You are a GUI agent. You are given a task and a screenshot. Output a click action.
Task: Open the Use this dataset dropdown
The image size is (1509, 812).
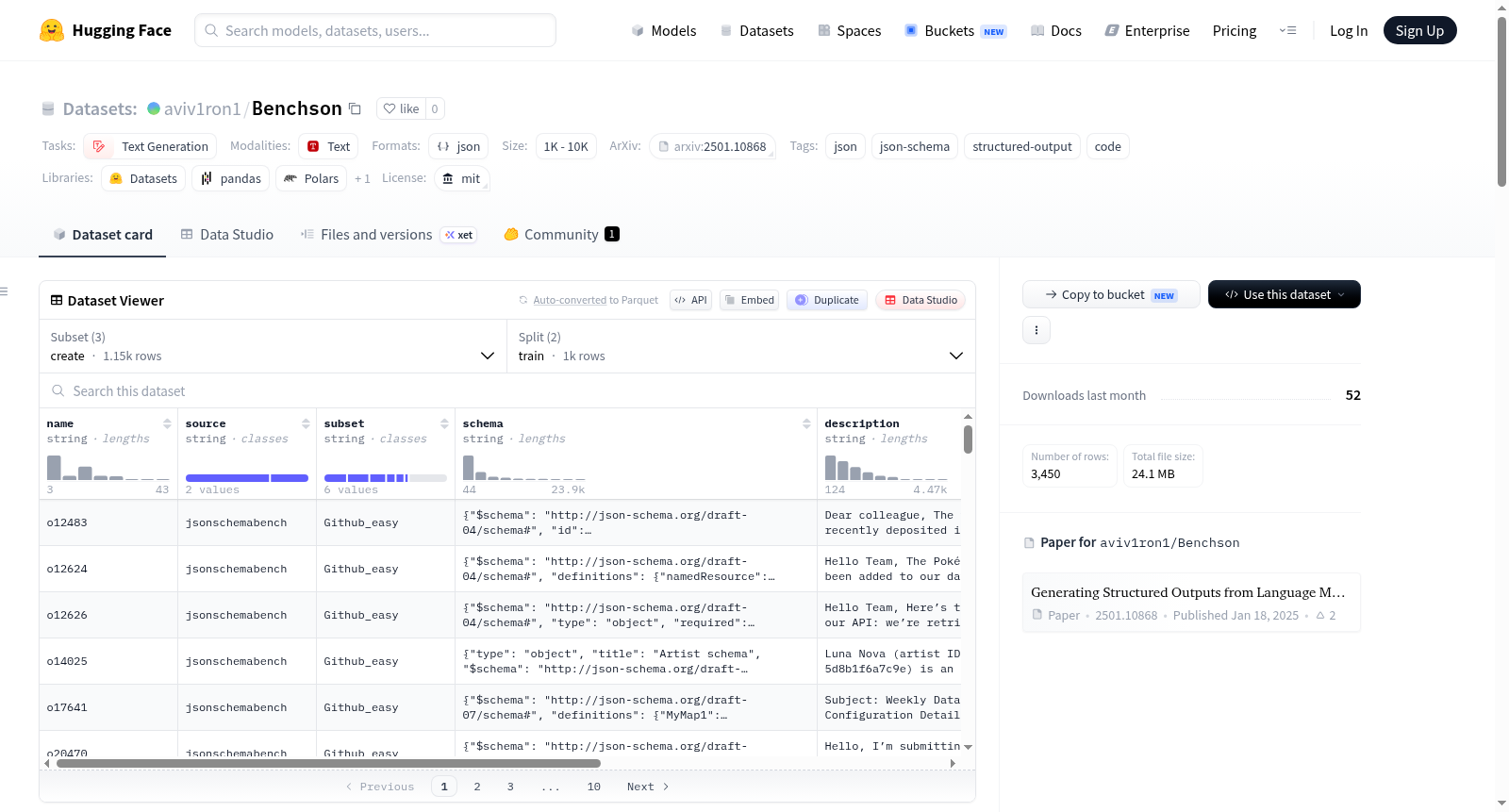[x=1285, y=294]
